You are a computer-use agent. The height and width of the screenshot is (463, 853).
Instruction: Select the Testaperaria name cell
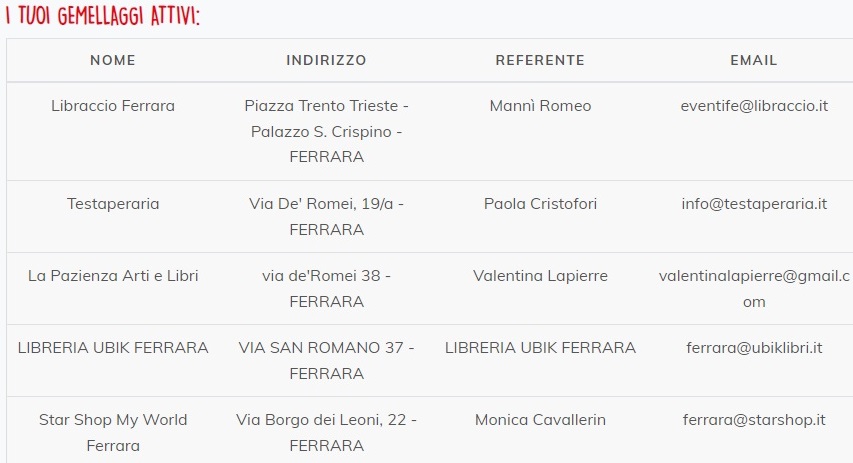point(113,204)
